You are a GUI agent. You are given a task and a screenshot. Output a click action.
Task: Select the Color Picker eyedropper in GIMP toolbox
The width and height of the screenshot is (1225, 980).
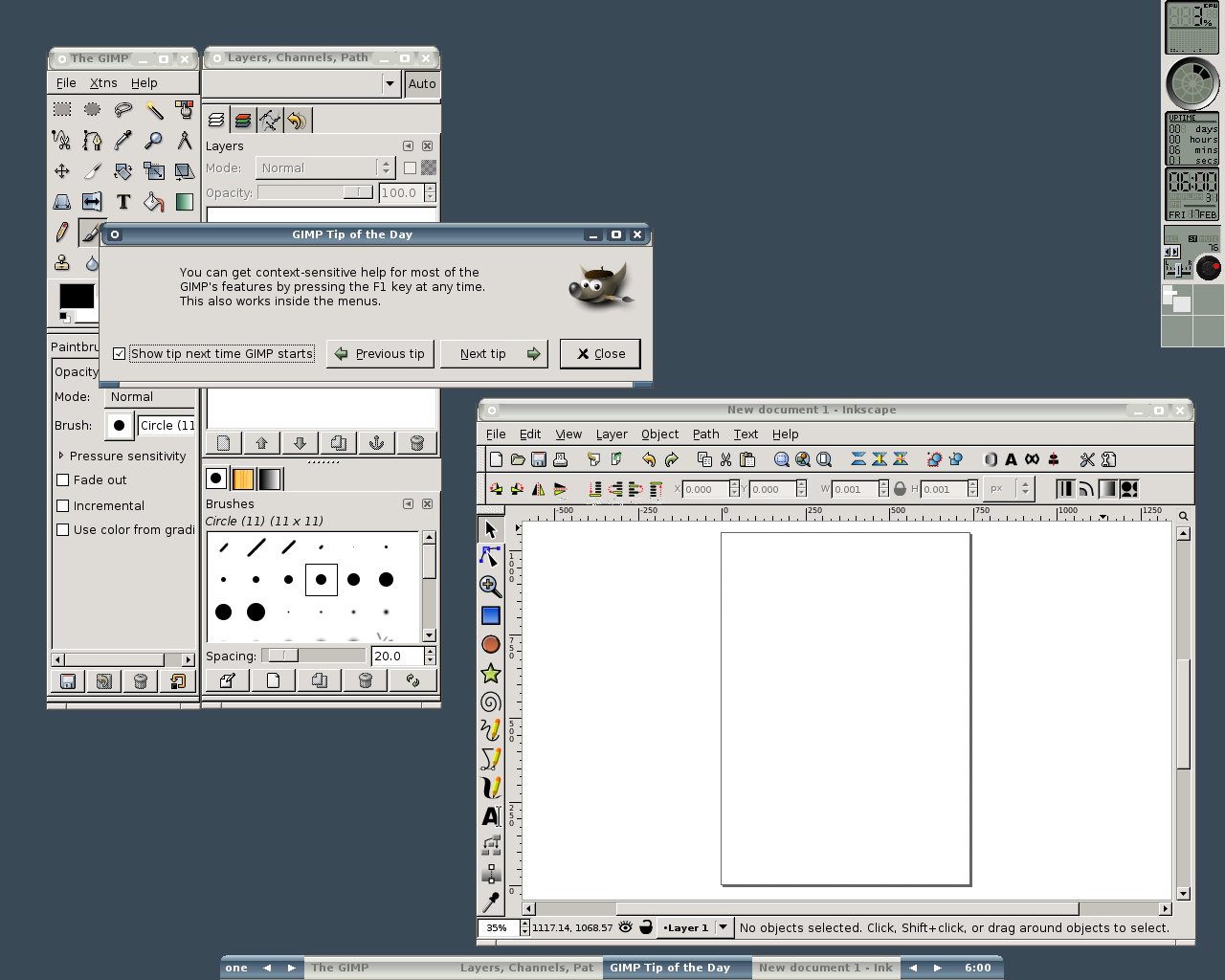(123, 141)
